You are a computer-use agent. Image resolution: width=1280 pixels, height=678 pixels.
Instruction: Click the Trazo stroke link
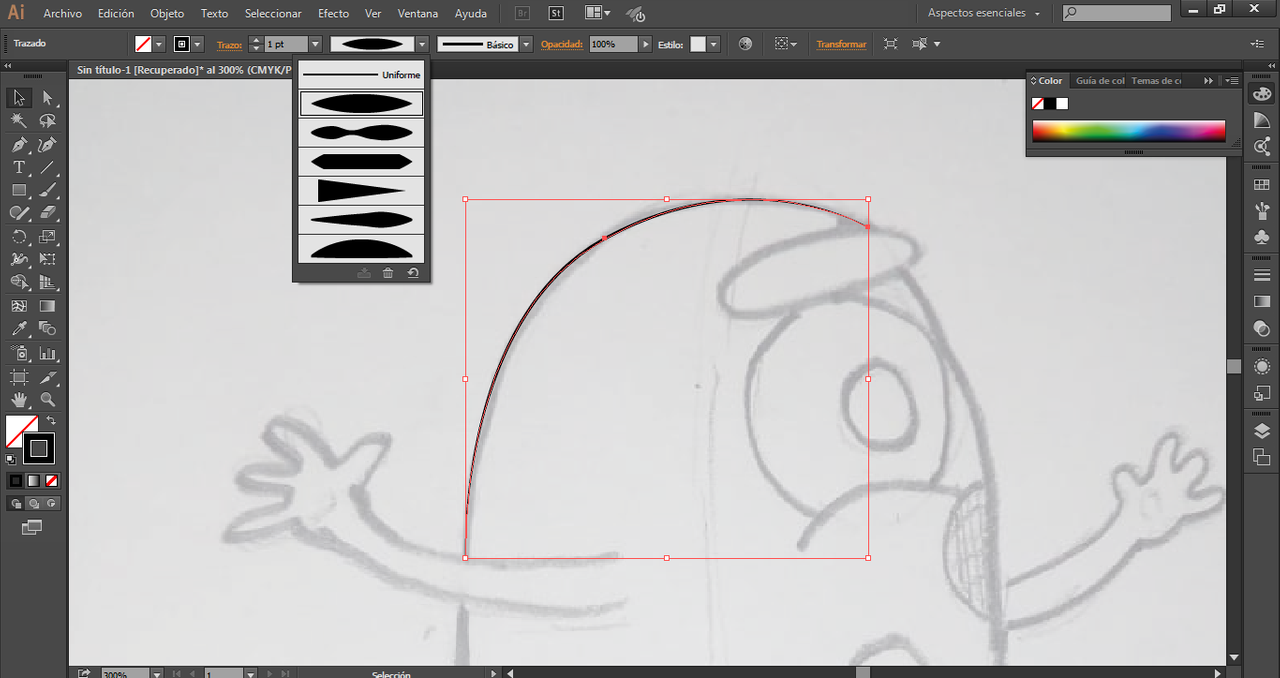[x=229, y=45]
